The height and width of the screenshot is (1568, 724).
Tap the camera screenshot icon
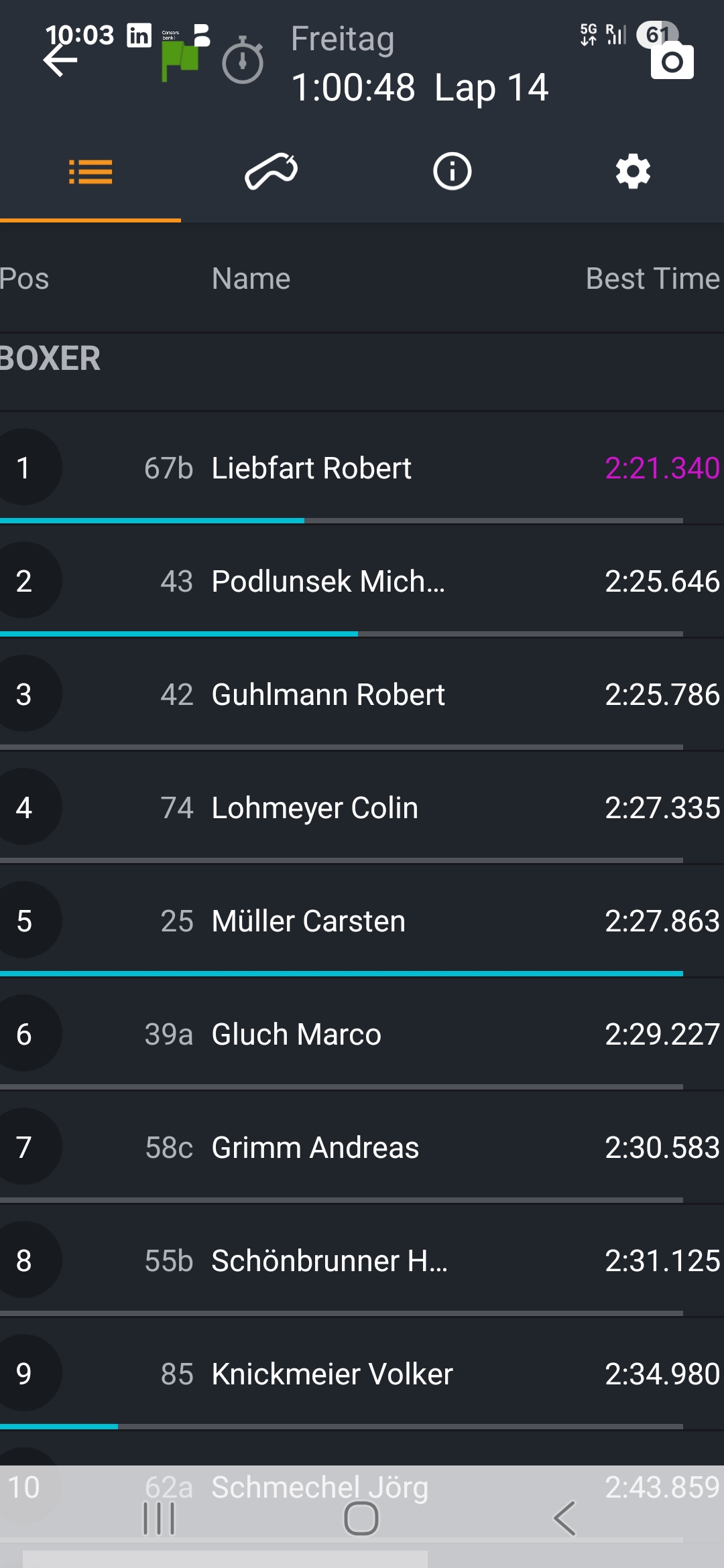coord(672,62)
